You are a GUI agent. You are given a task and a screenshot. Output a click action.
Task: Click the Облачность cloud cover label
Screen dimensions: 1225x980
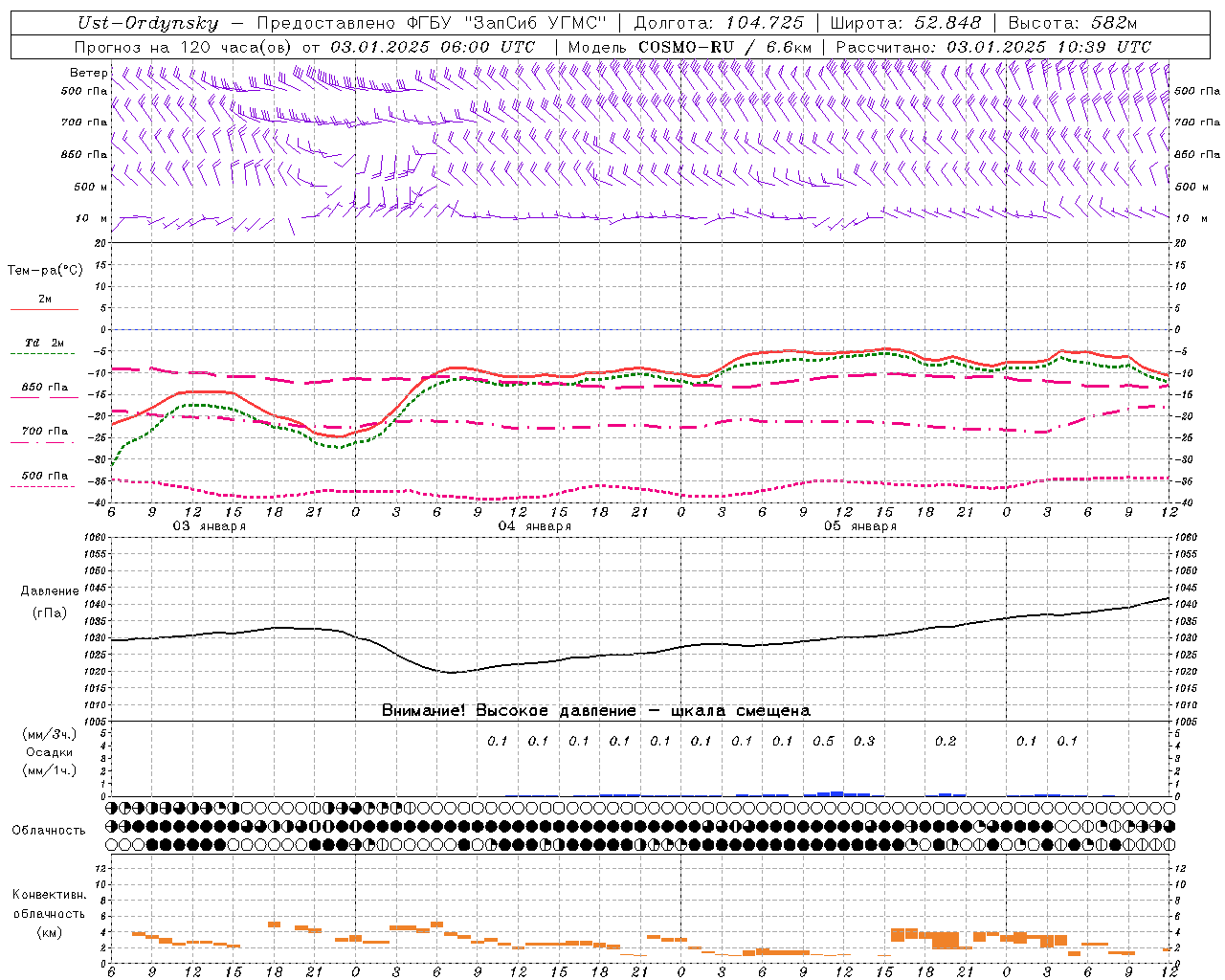click(x=49, y=831)
